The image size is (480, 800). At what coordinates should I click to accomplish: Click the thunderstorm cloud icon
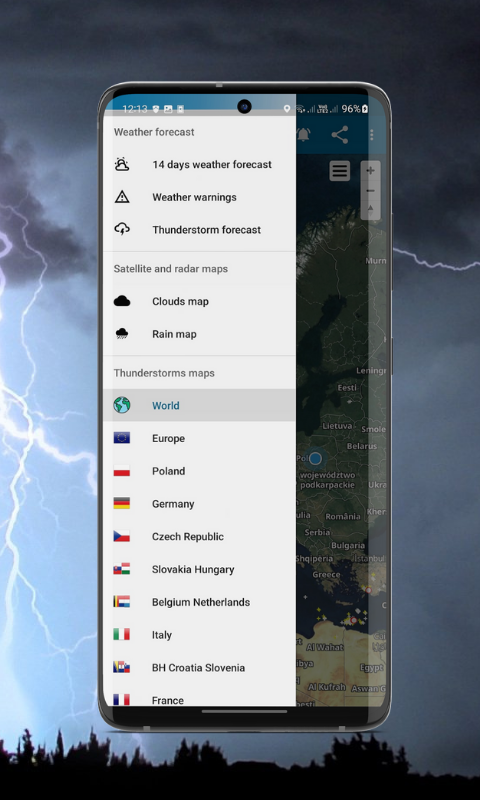(x=122, y=230)
